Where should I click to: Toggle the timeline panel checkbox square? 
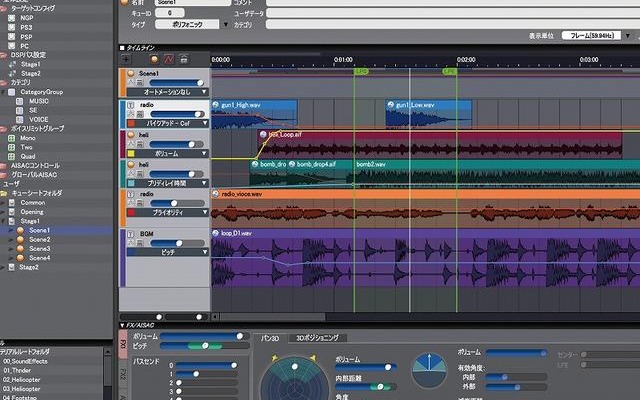pos(122,48)
